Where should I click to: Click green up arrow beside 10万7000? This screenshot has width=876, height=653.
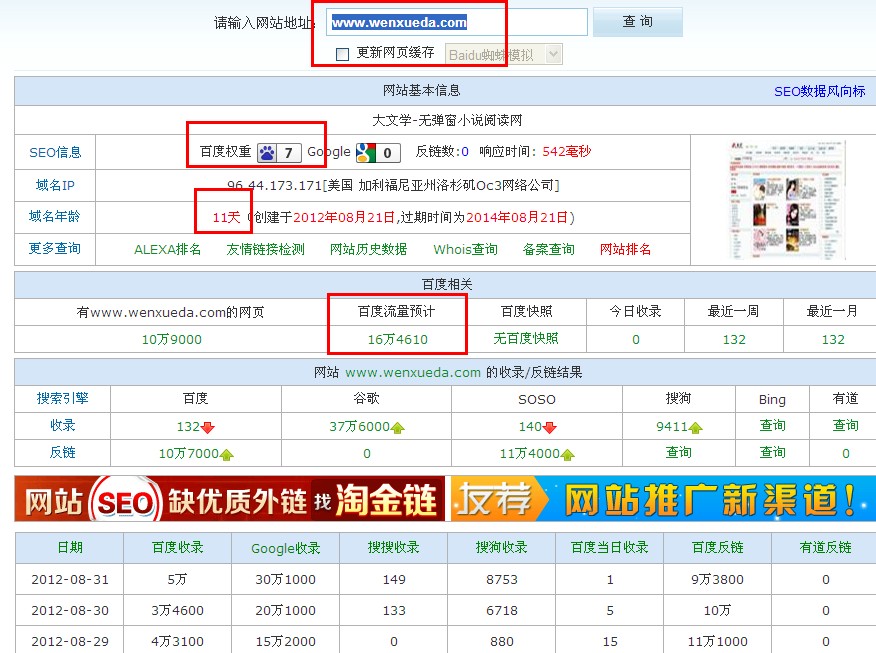[x=227, y=455]
